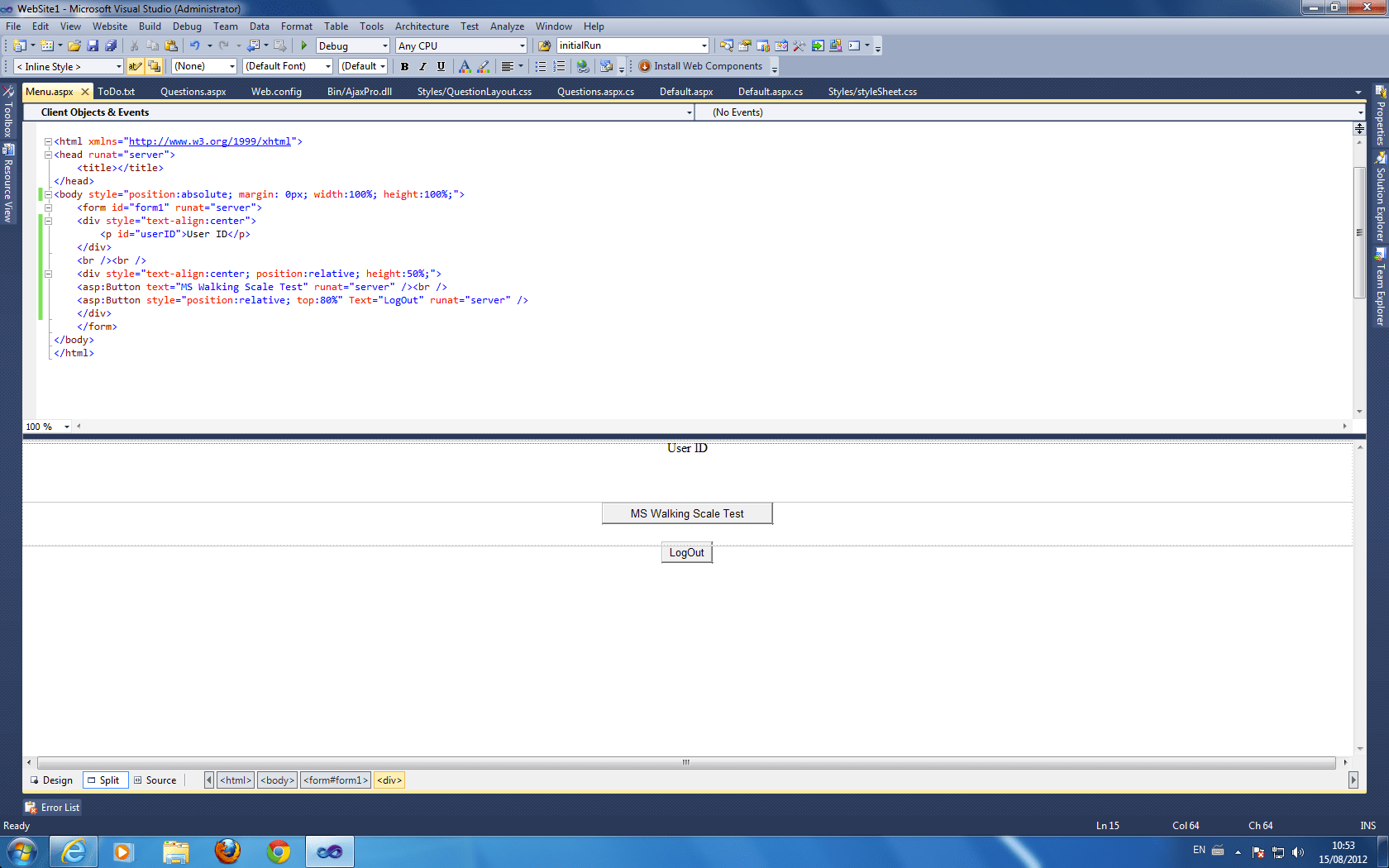Image resolution: width=1389 pixels, height=868 pixels.
Task: Open the Any CPU platform dropdown
Action: (x=521, y=45)
